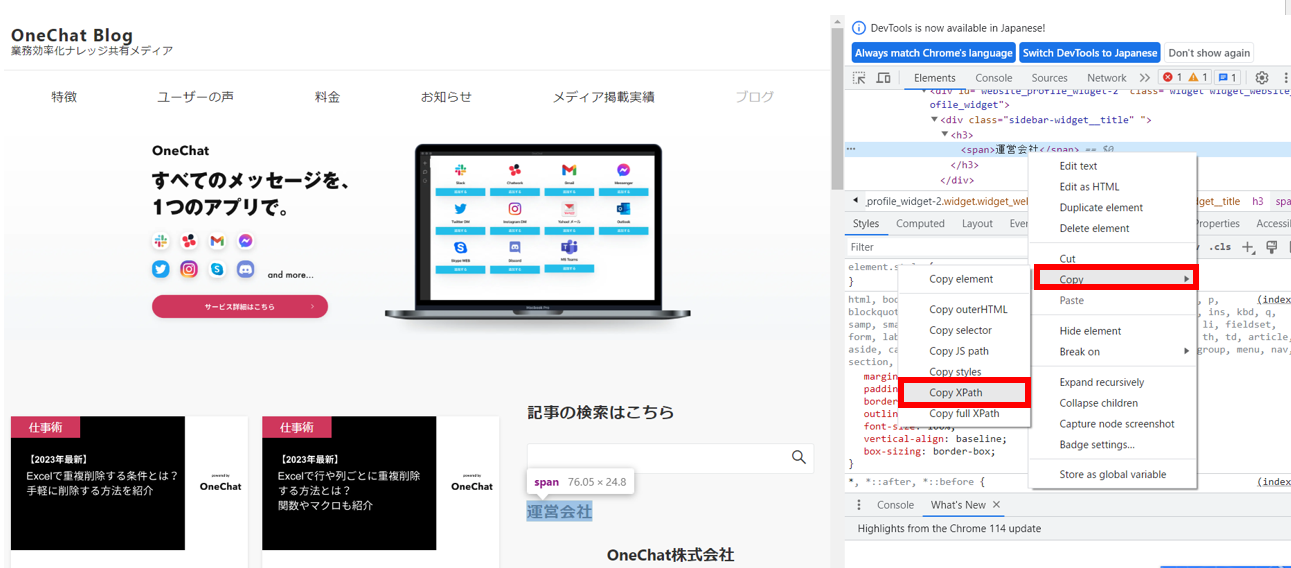Open the Console drawer tab
The image size is (1291, 568).
tap(895, 505)
